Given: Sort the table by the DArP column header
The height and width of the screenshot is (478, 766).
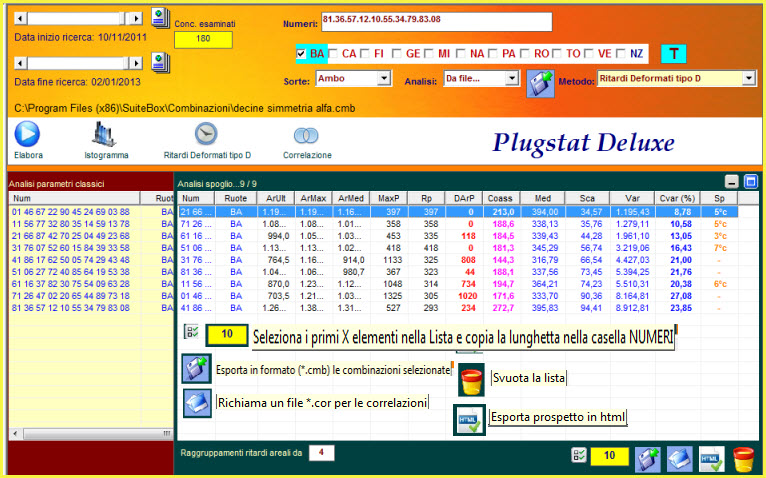Looking at the screenshot, I should 464,198.
